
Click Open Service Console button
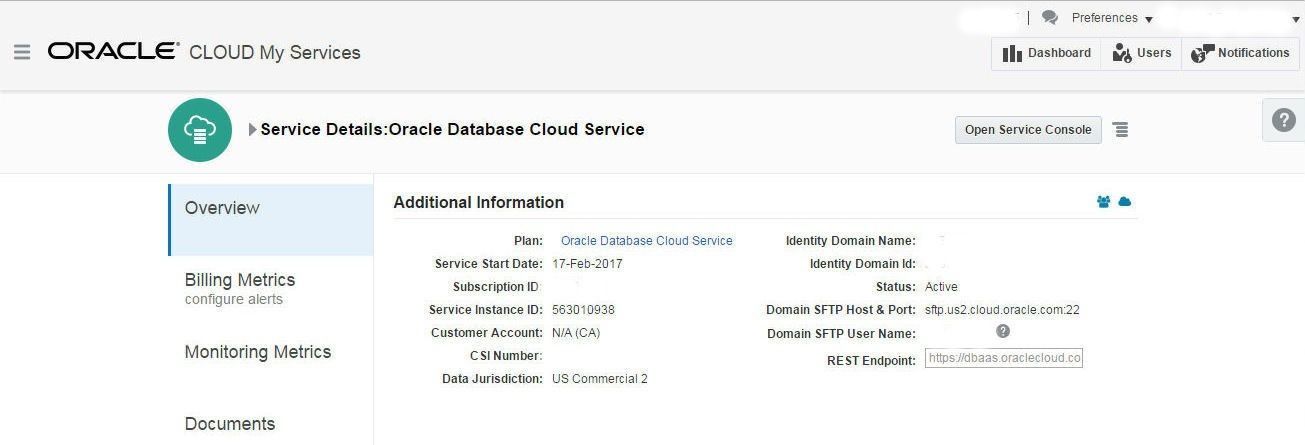click(1028, 130)
